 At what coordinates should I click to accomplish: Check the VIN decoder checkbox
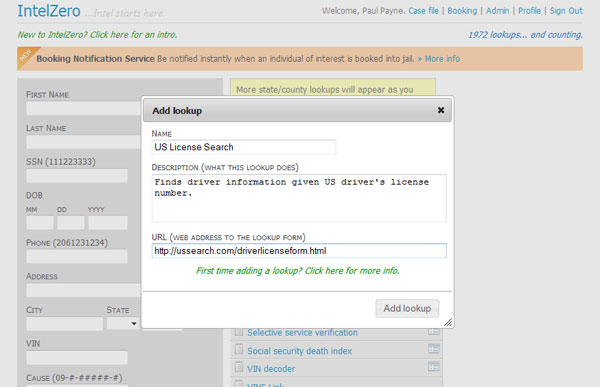[239, 367]
